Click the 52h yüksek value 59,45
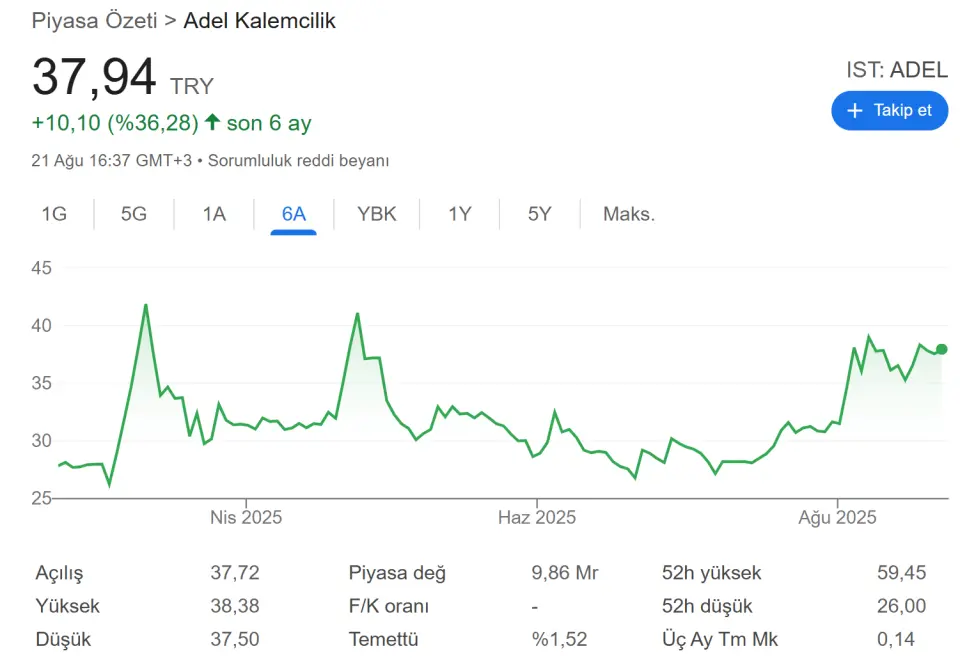The image size is (960, 658). coord(901,572)
